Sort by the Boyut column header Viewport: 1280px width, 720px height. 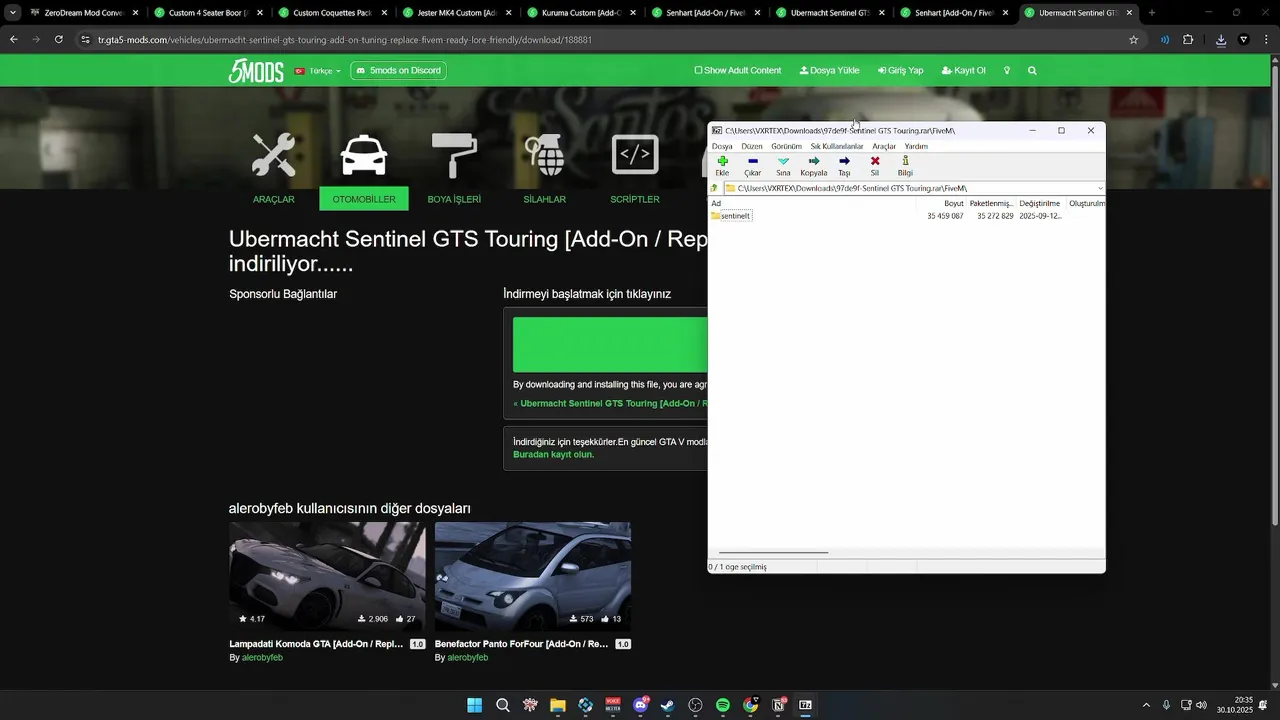point(953,203)
